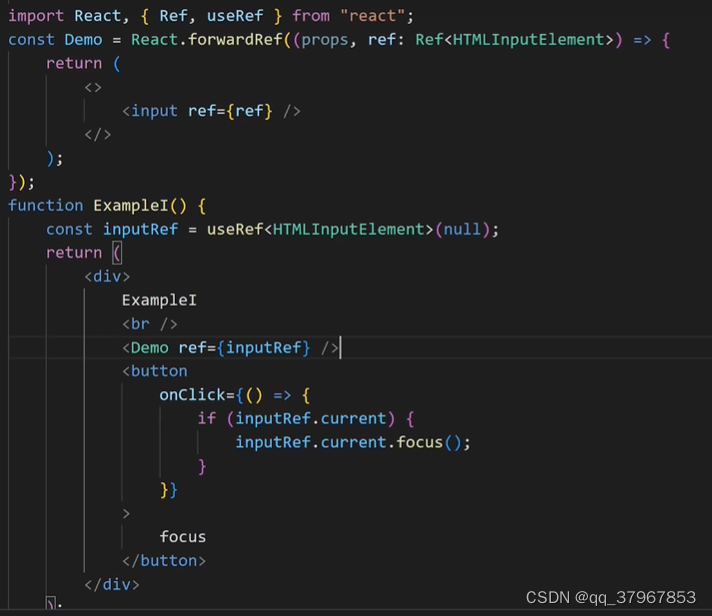Click the closing </button> tag
The height and width of the screenshot is (616, 712).
[x=163, y=561]
